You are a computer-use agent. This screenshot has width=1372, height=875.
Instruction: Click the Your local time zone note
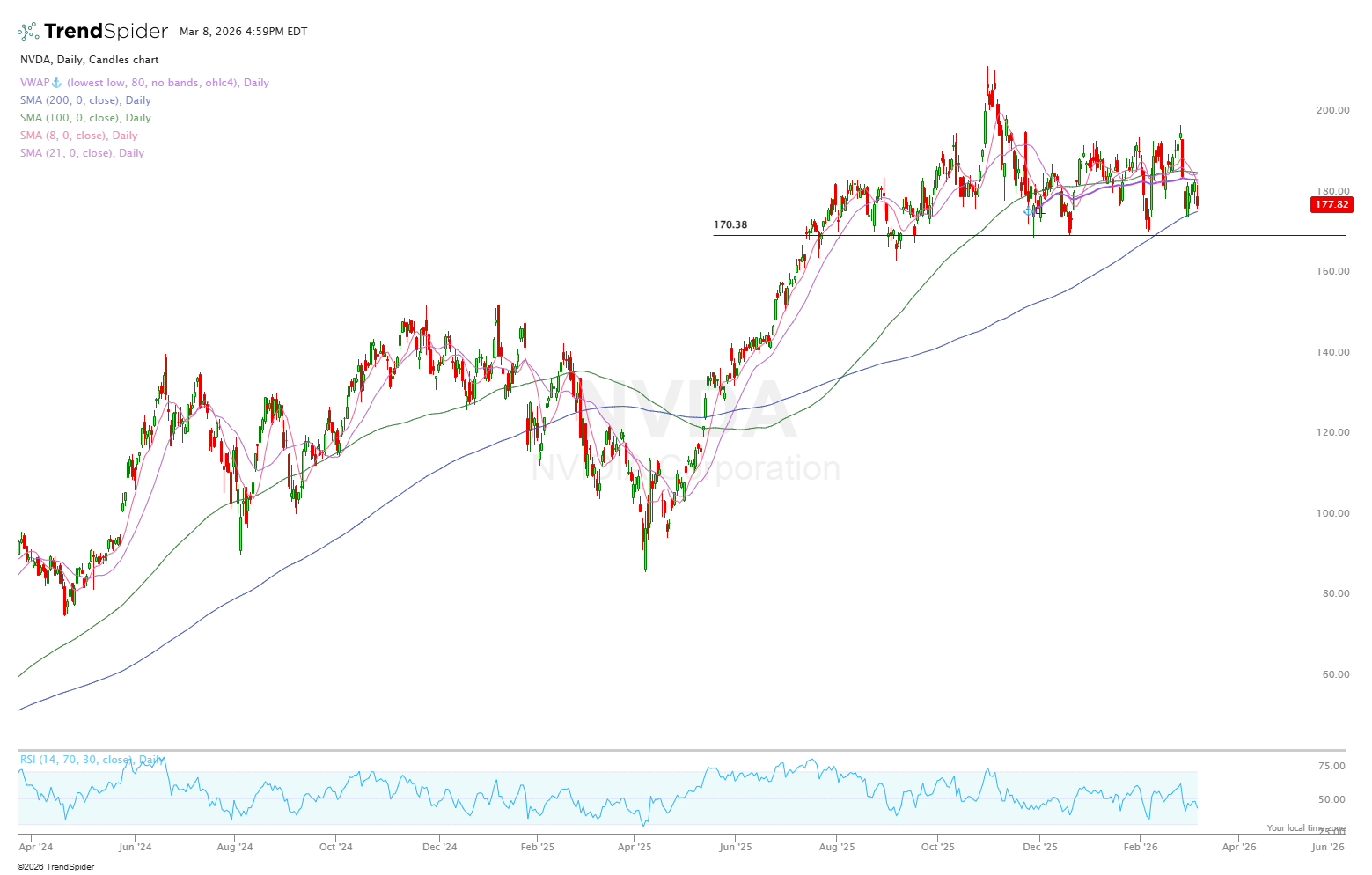tap(1306, 828)
